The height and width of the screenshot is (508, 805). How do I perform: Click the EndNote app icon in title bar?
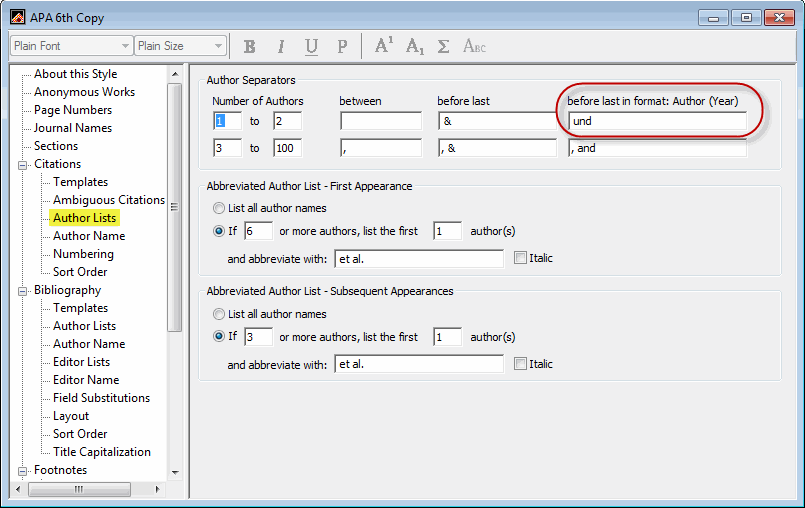18,17
